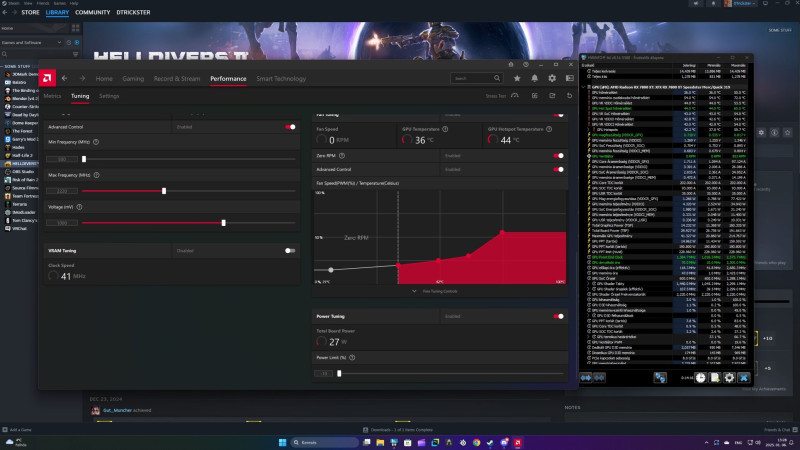
Task: Open Friends & Chat in Steam
Action: (781, 430)
